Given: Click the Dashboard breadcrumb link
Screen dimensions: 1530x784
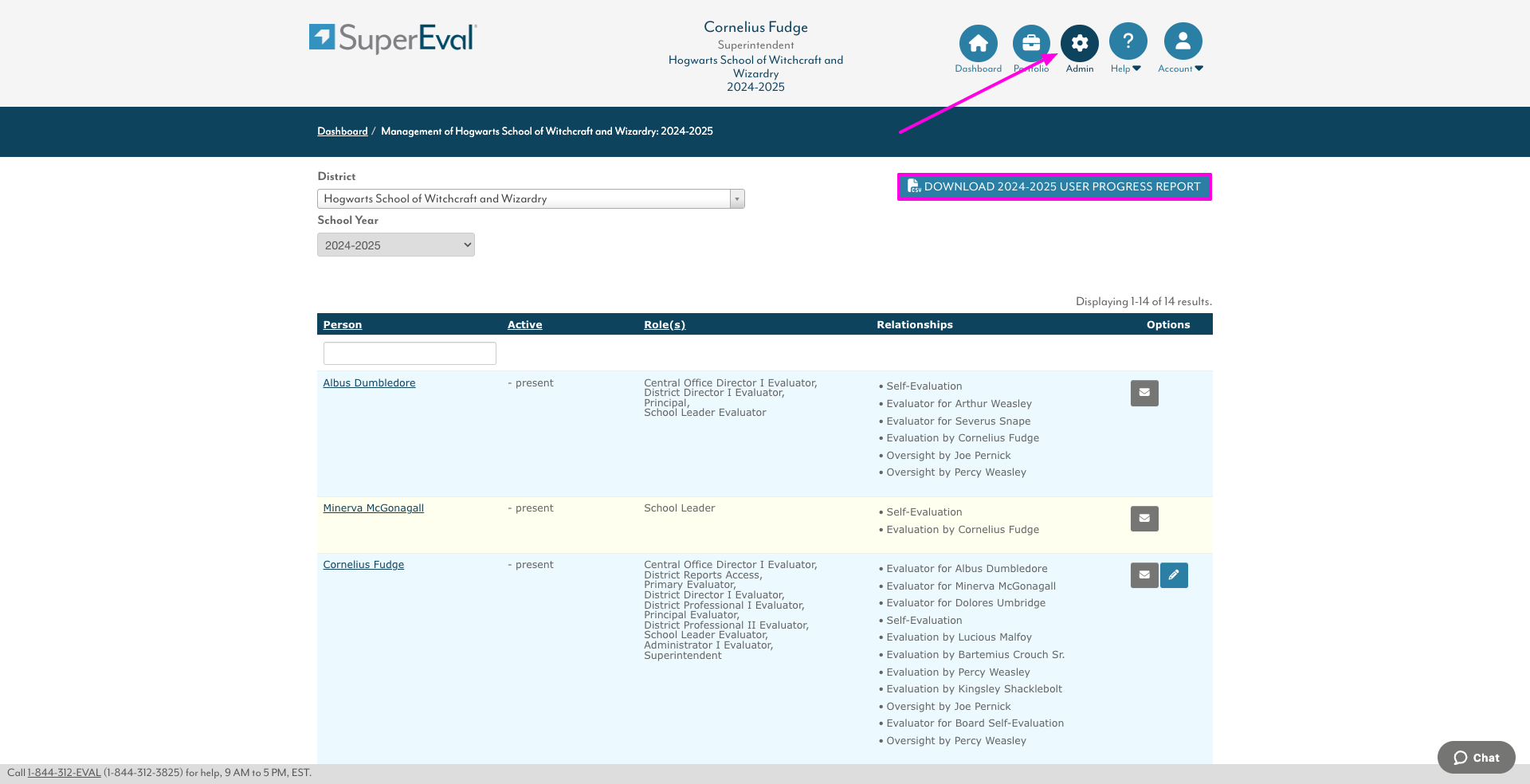Looking at the screenshot, I should [x=343, y=131].
